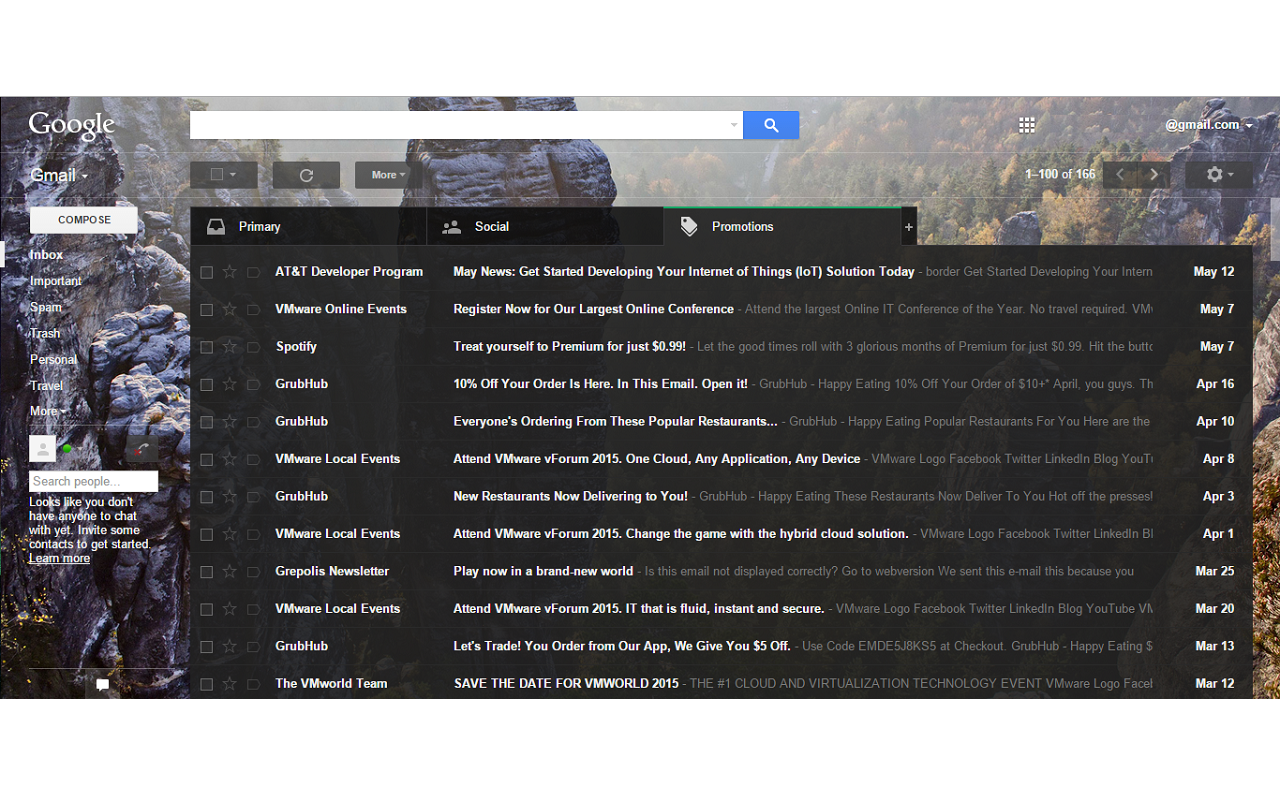Refresh the inbox with the reload icon
The image size is (1280, 800).
(x=306, y=175)
